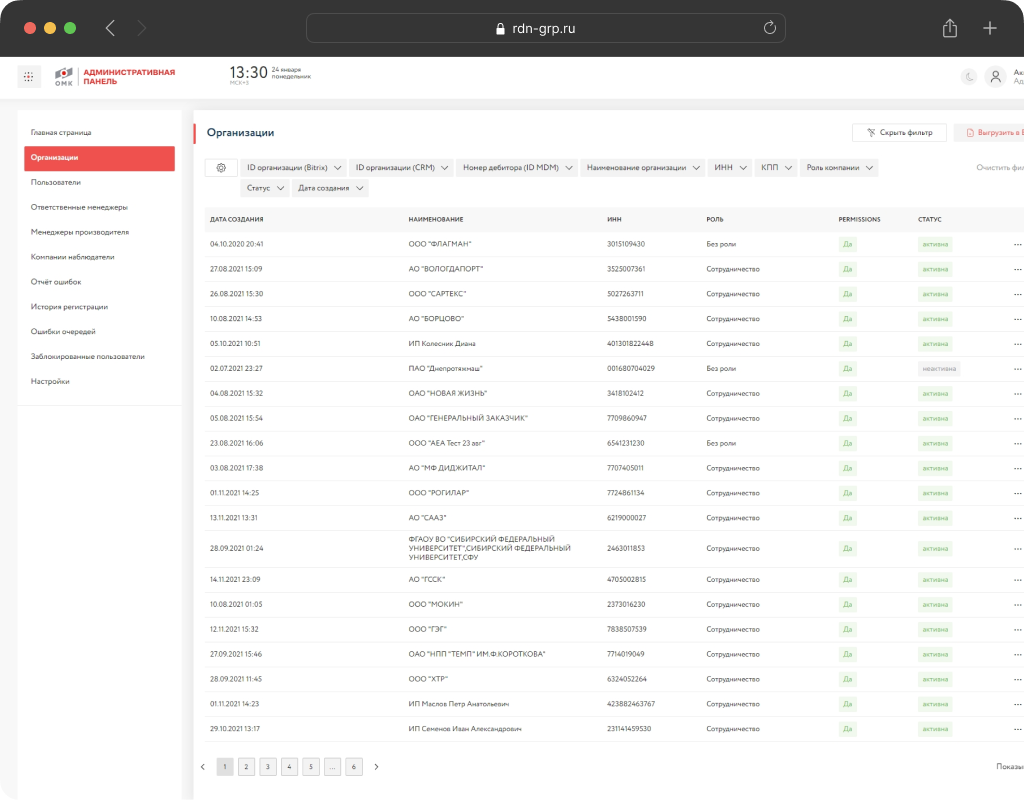Expand Наименование организации filter
The width and height of the screenshot is (1024, 800).
[643, 168]
